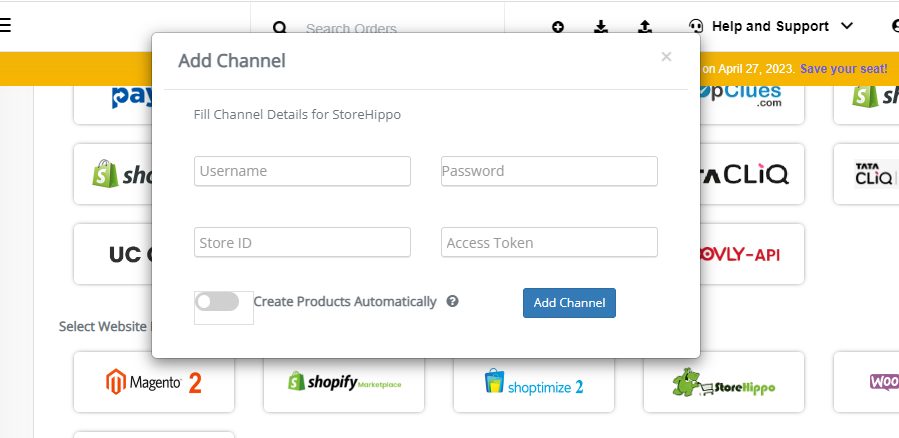Click the Add Channel button

coord(569,303)
